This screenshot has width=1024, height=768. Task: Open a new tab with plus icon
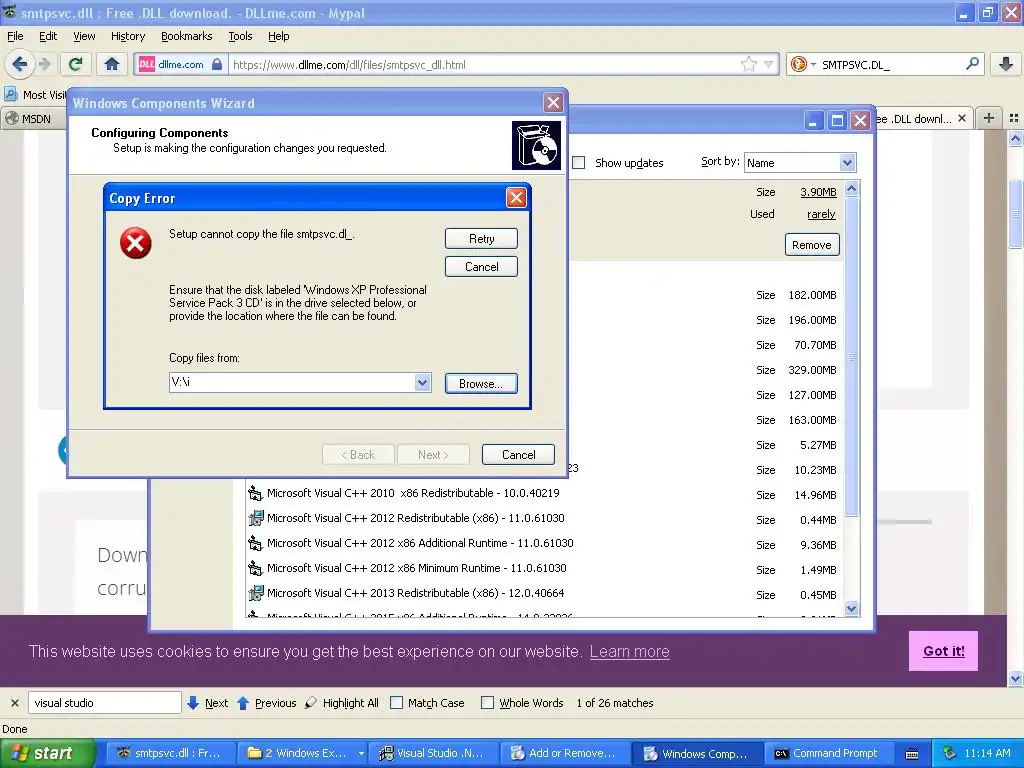click(x=989, y=118)
